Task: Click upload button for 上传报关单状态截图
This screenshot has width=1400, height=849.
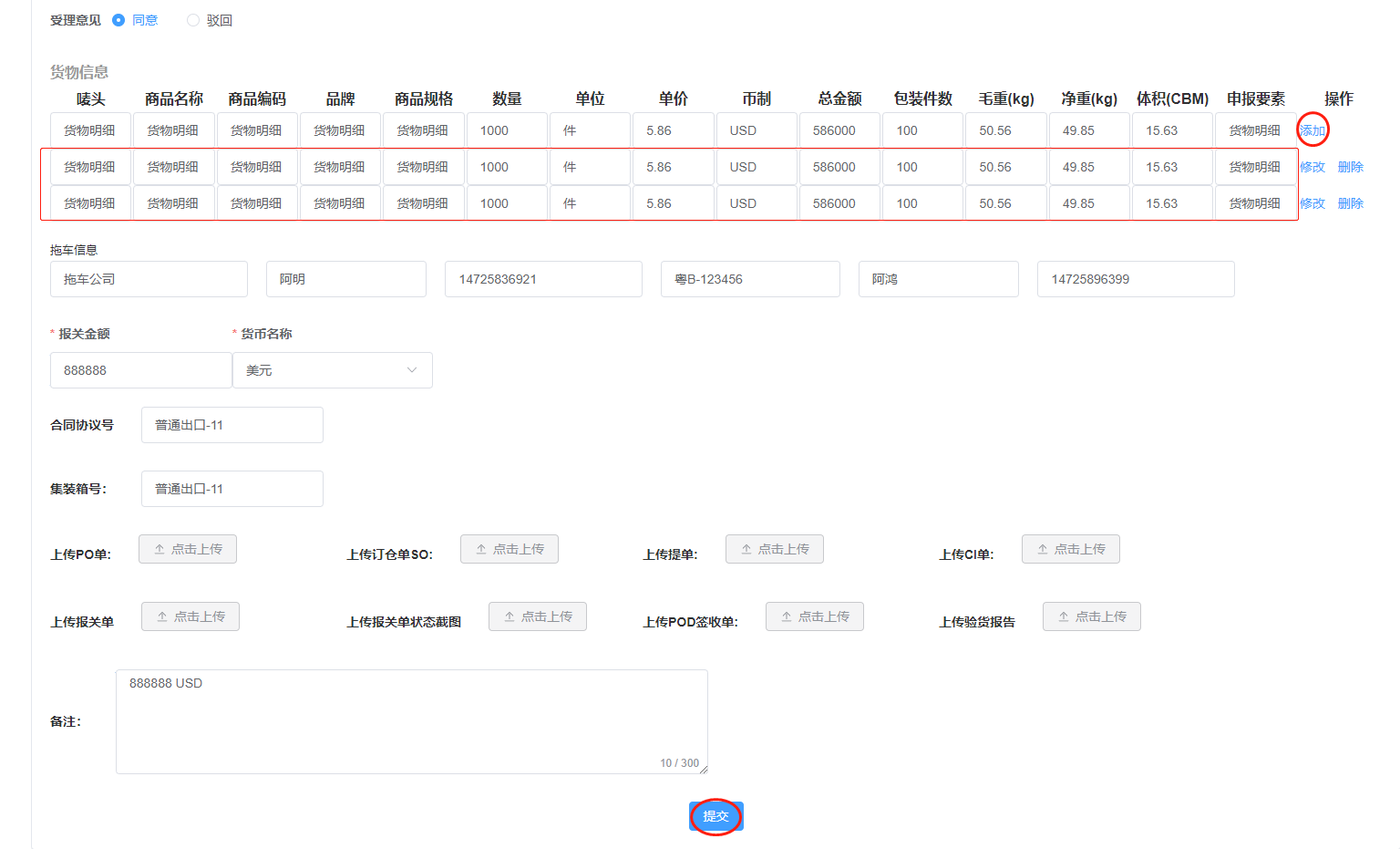Action: coord(538,616)
